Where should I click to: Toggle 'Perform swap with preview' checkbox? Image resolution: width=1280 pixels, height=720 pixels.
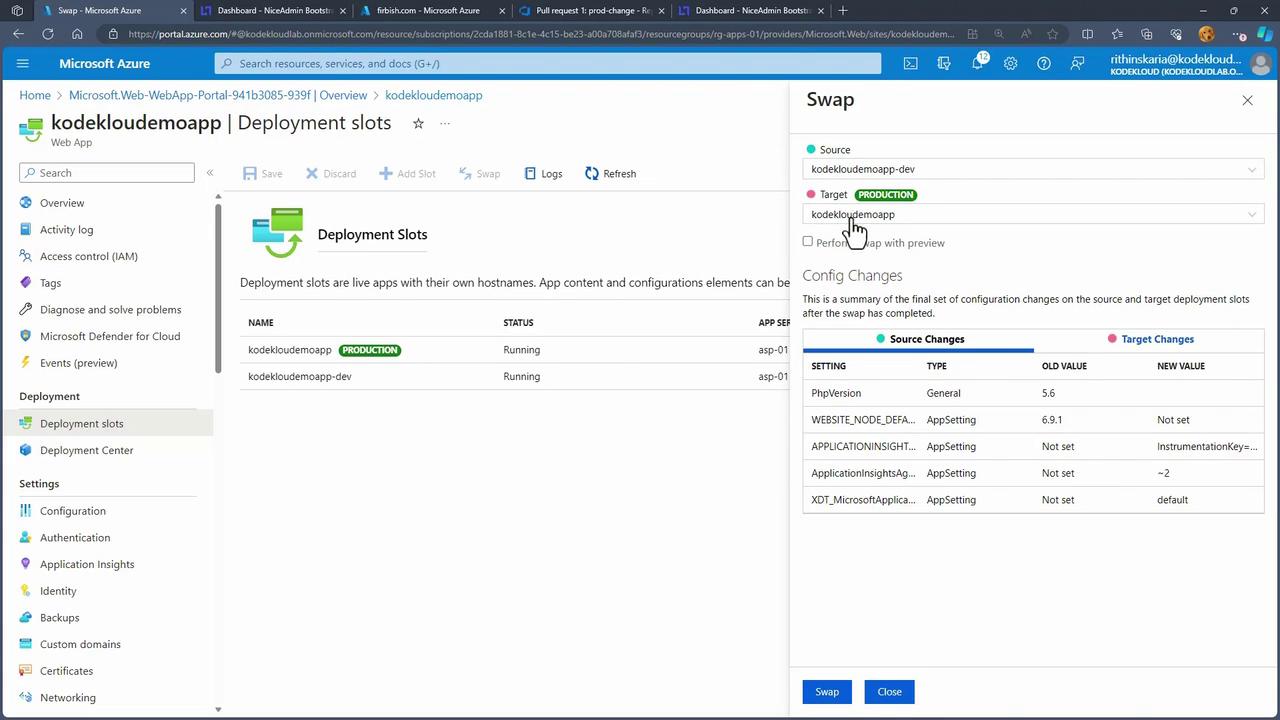[808, 242]
